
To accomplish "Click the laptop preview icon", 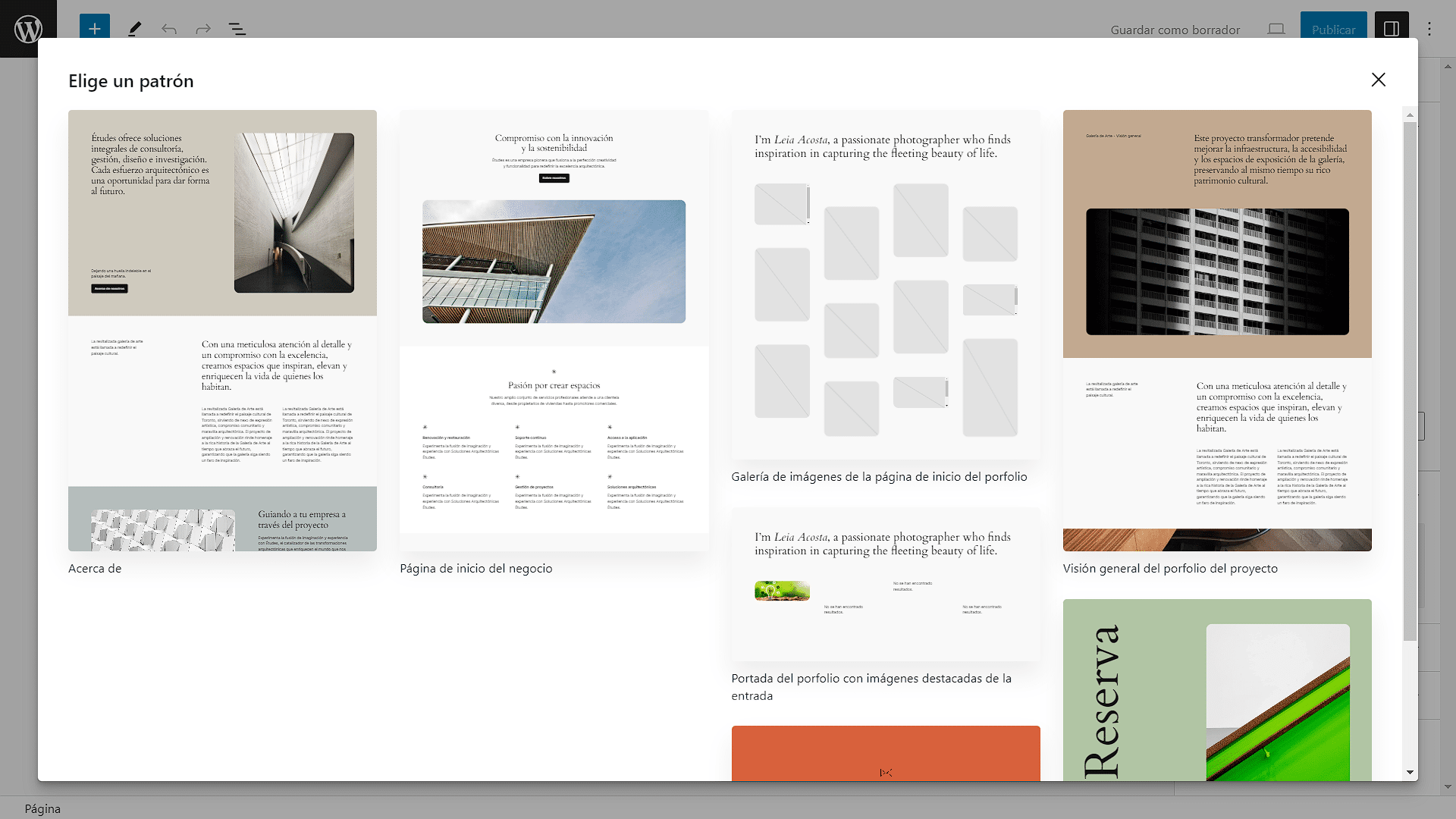I will click(x=1276, y=29).
